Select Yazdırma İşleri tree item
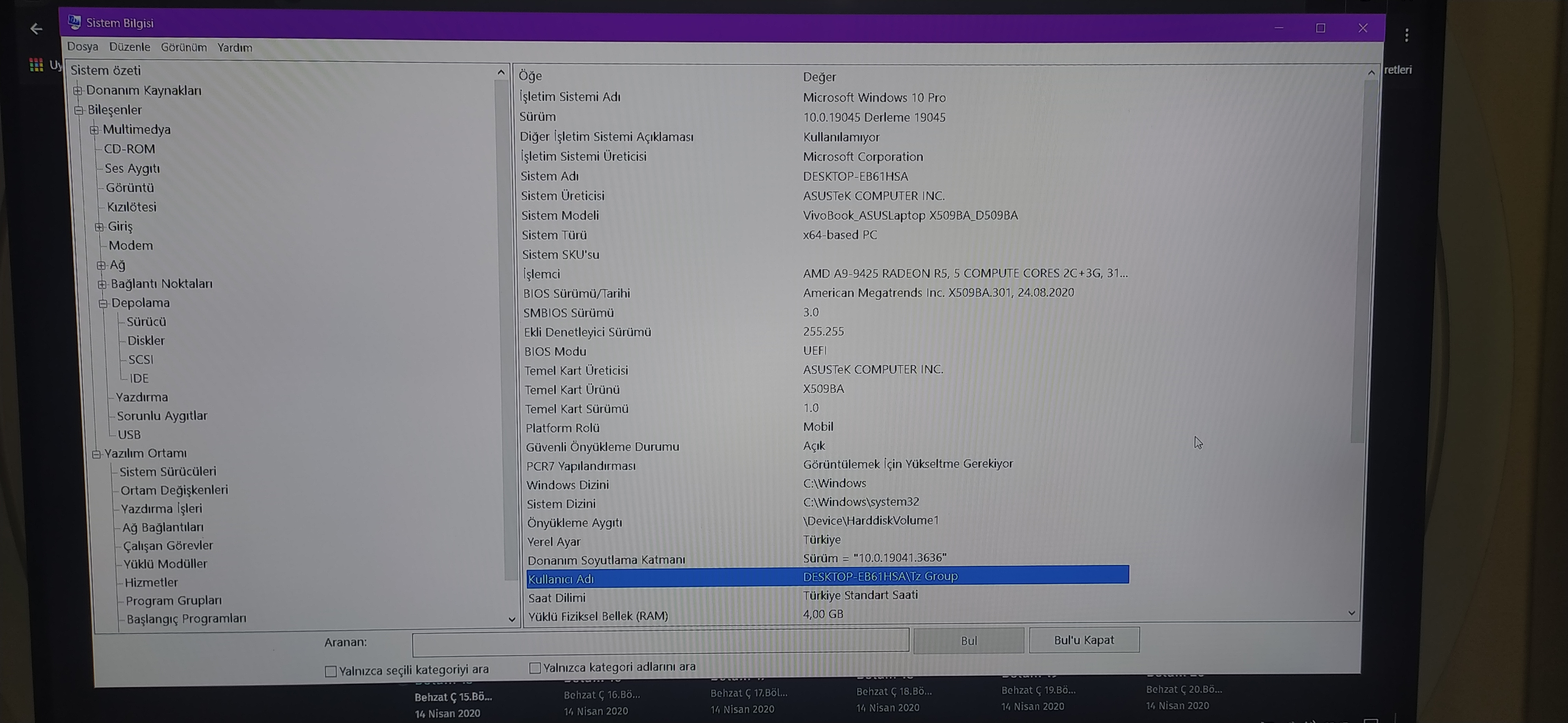Screen dimensions: 1568x723 pyautogui.click(x=161, y=509)
